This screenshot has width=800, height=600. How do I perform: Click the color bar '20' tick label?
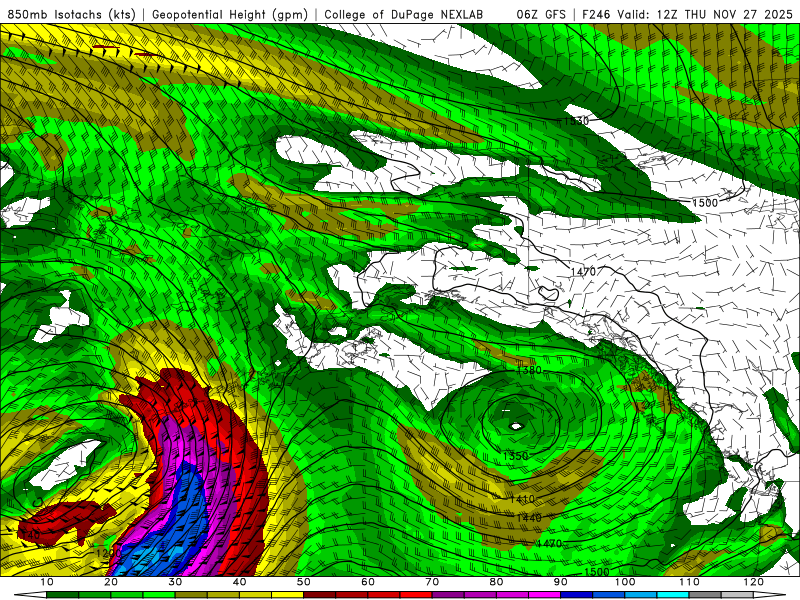click(111, 582)
